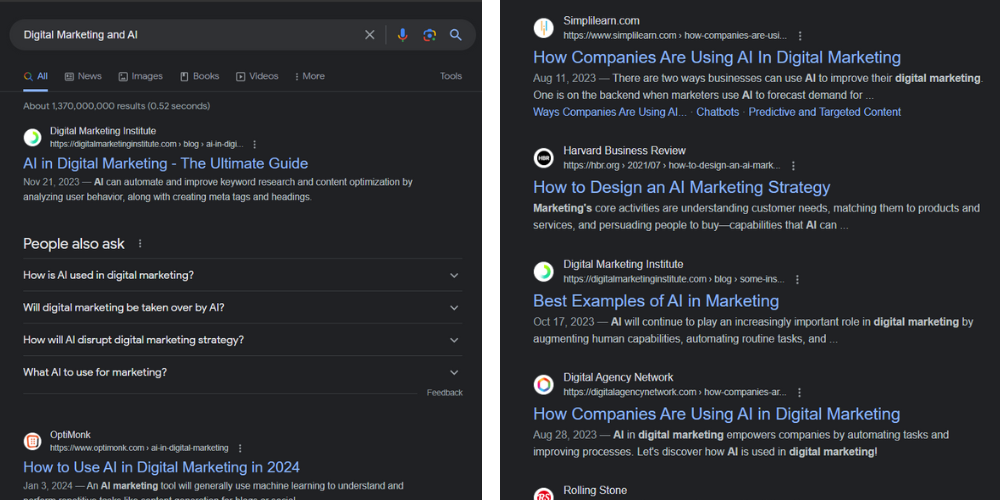Open the three-dot menu beside People also ask
Screen dimensions: 1000x500
(x=140, y=244)
